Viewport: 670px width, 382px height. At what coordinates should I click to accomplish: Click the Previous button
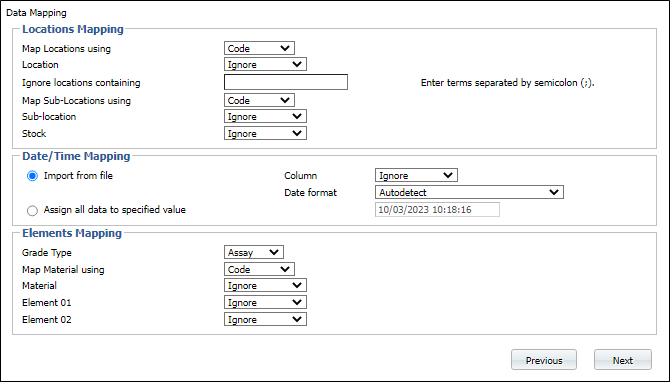(544, 360)
